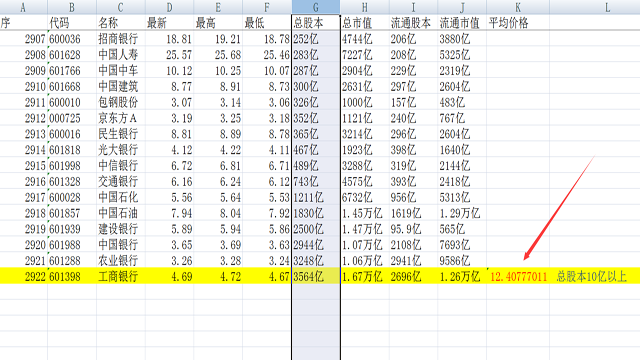This screenshot has width=640, height=360.
Task: Select the highest price cell 19.21
Action: click(x=218, y=39)
